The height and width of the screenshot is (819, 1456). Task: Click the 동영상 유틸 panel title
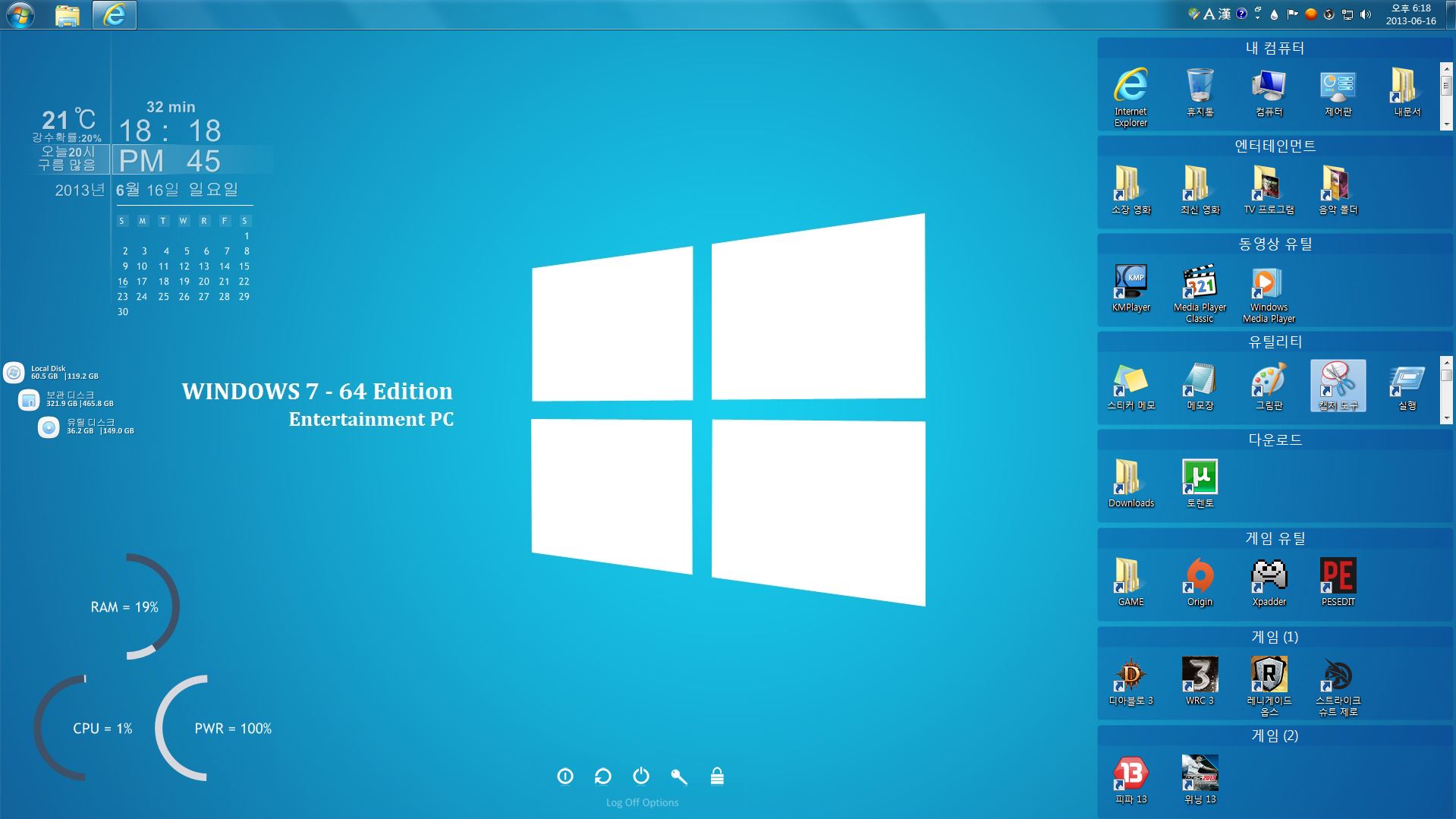[x=1275, y=244]
